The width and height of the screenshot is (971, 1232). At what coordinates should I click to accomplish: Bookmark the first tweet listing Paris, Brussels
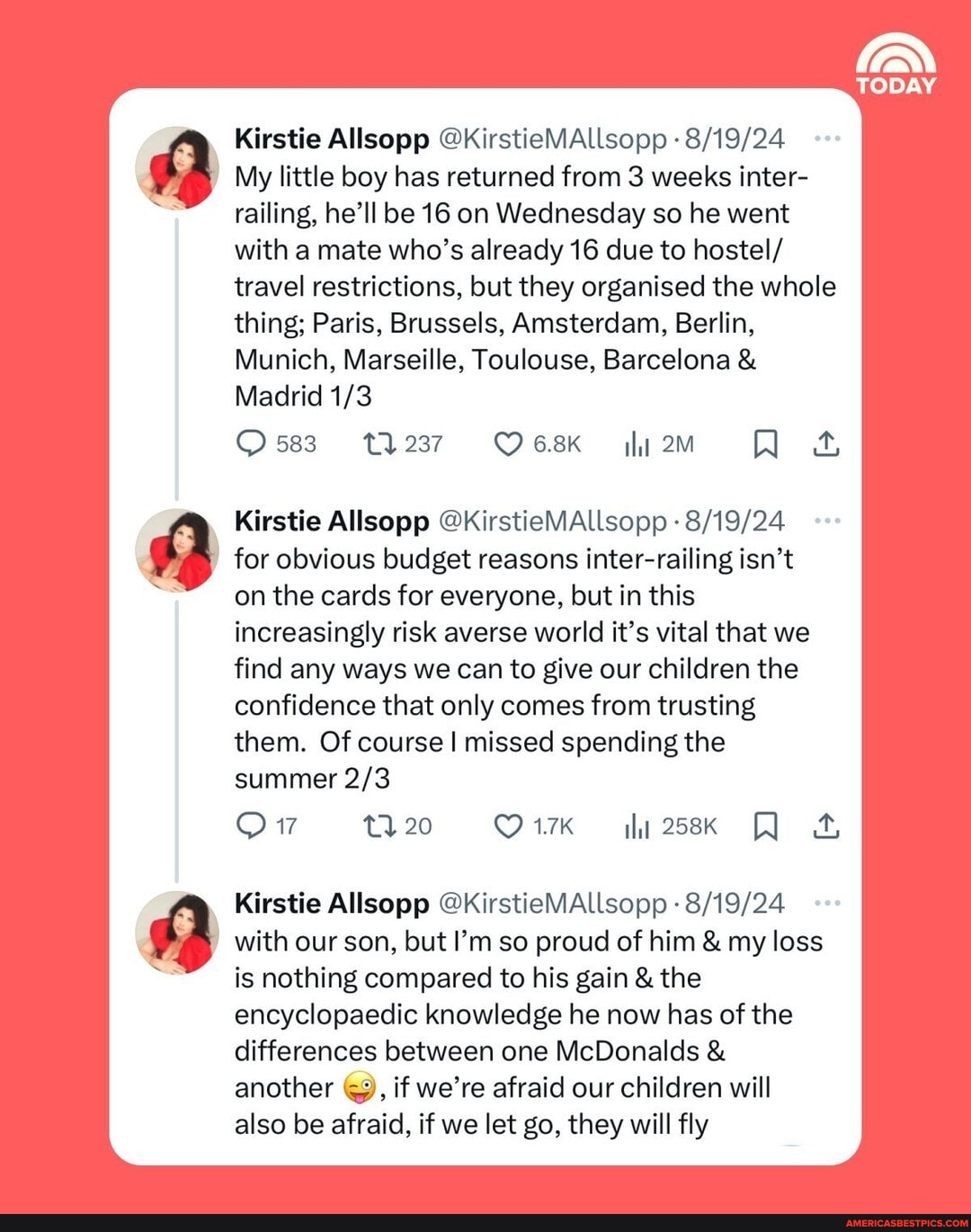coord(765,443)
